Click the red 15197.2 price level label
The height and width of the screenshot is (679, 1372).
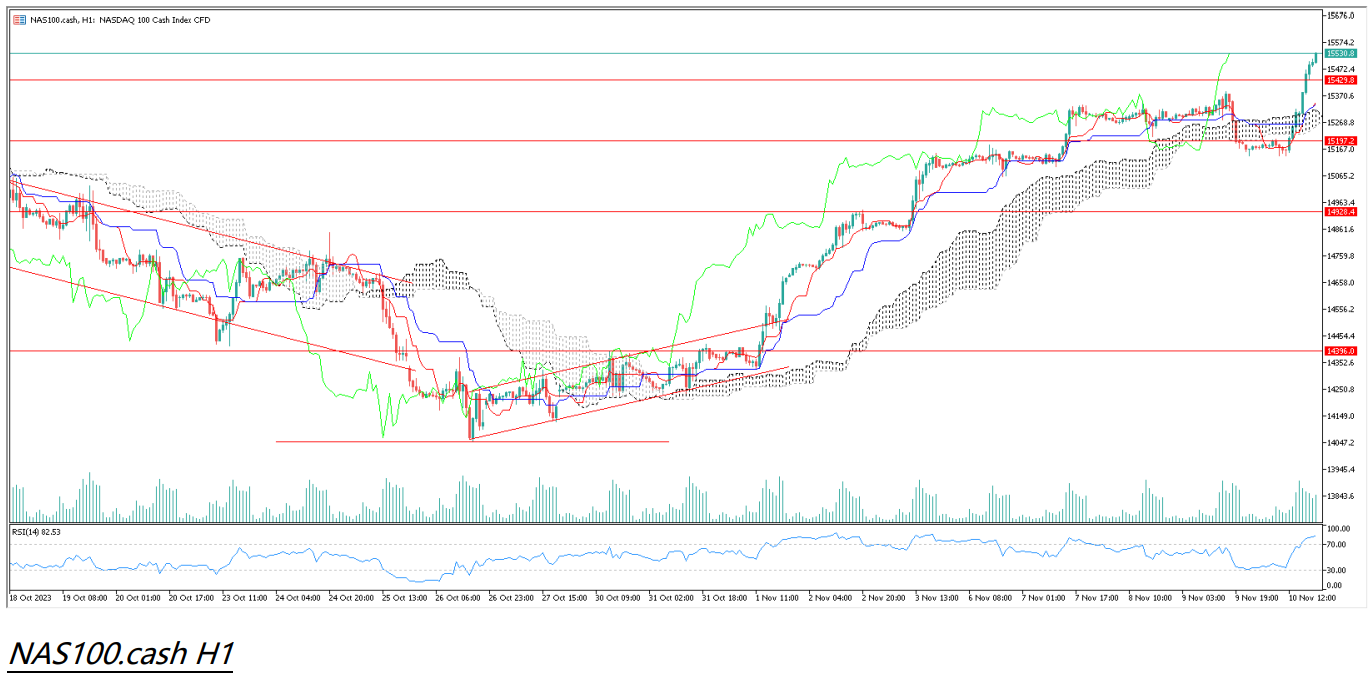pyautogui.click(x=1339, y=141)
